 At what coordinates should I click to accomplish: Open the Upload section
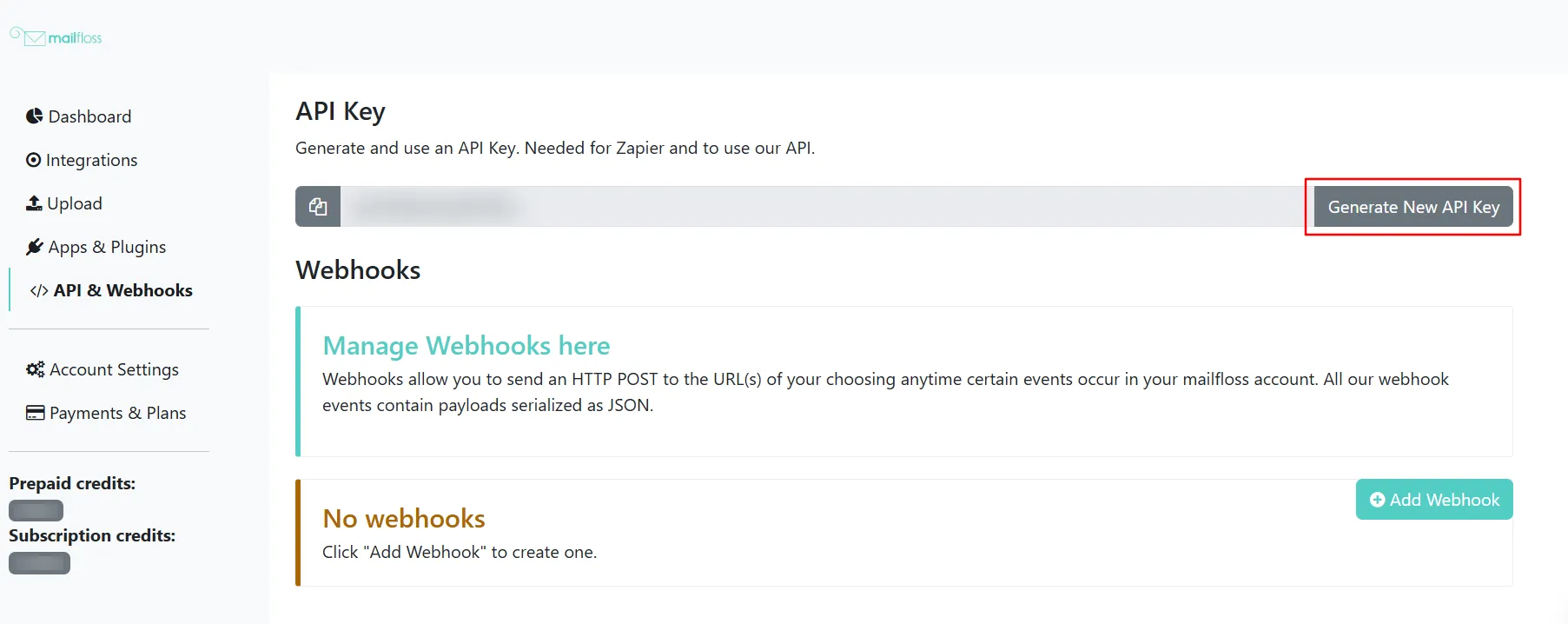coord(64,203)
